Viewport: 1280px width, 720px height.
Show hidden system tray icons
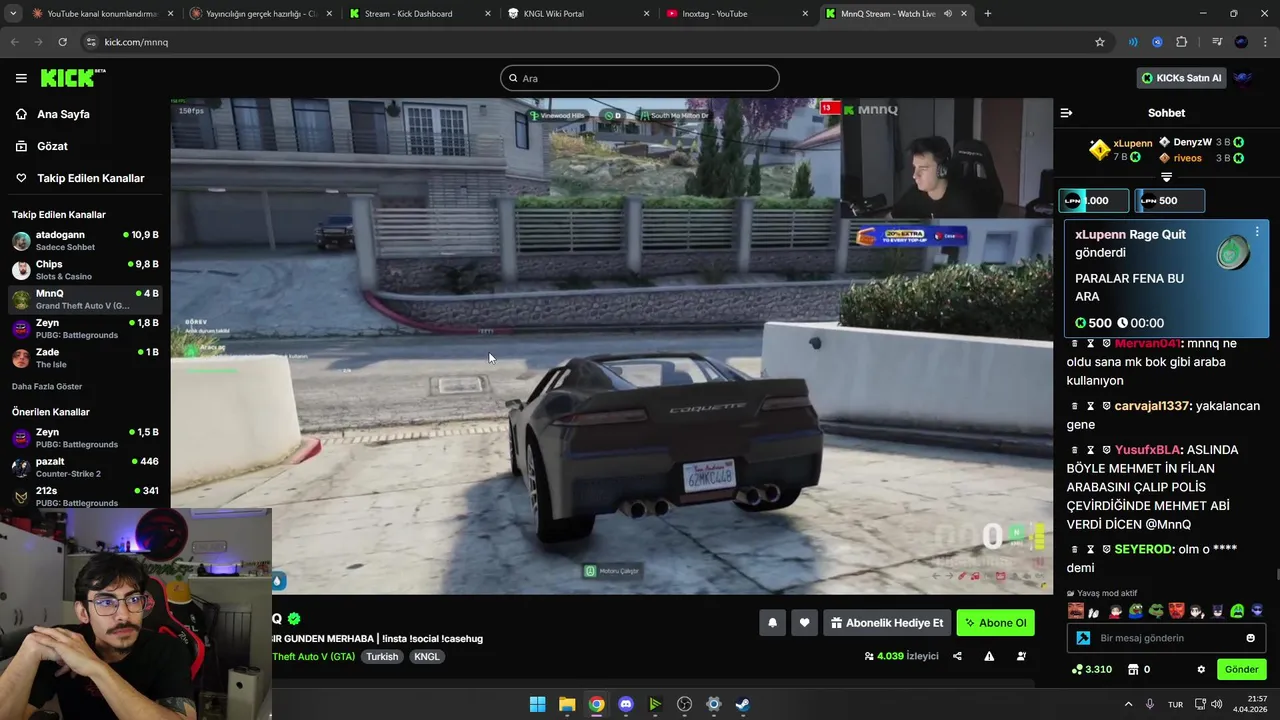[x=1128, y=704]
